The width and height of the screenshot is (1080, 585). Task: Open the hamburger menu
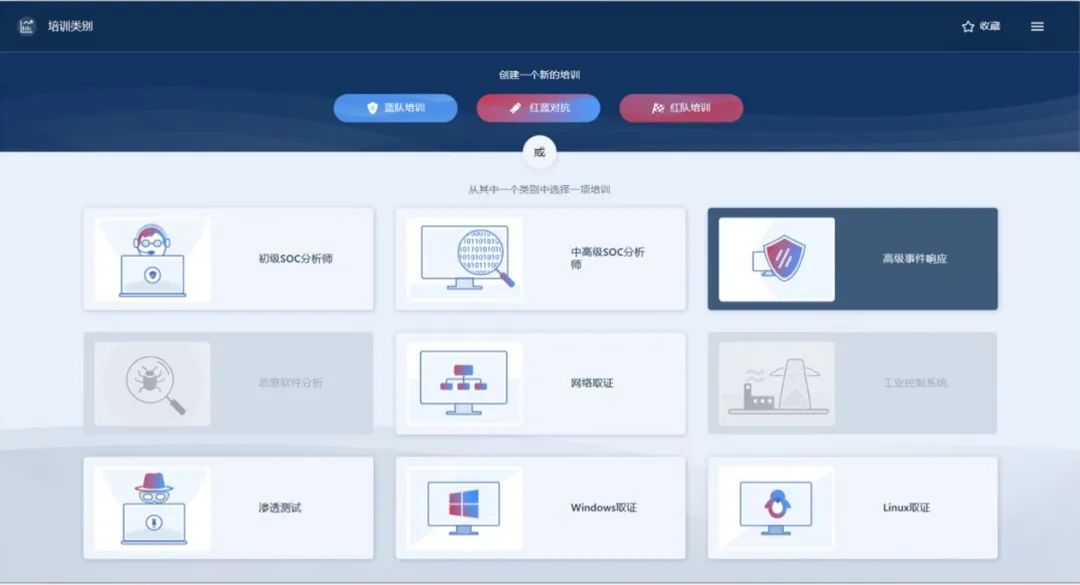pyautogui.click(x=1037, y=27)
